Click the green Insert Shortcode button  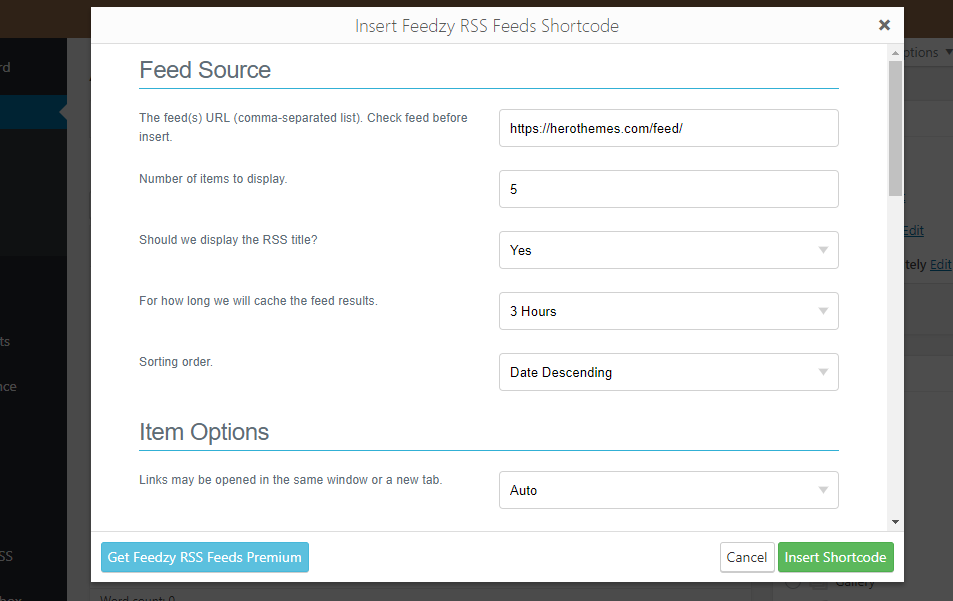click(835, 557)
